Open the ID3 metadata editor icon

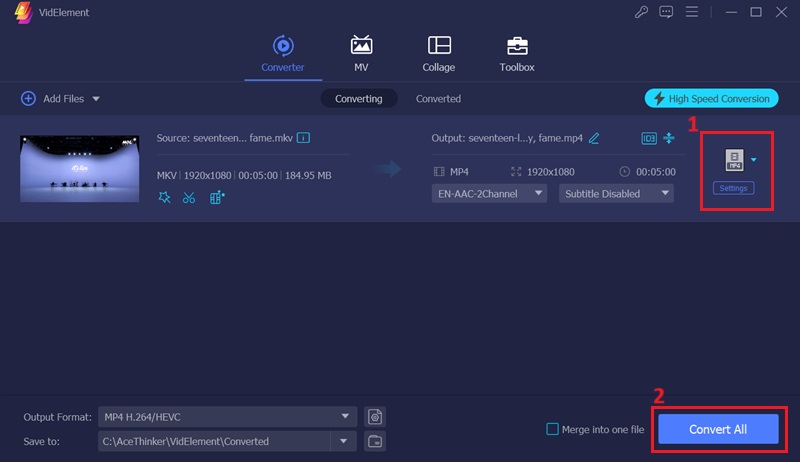(x=649, y=138)
